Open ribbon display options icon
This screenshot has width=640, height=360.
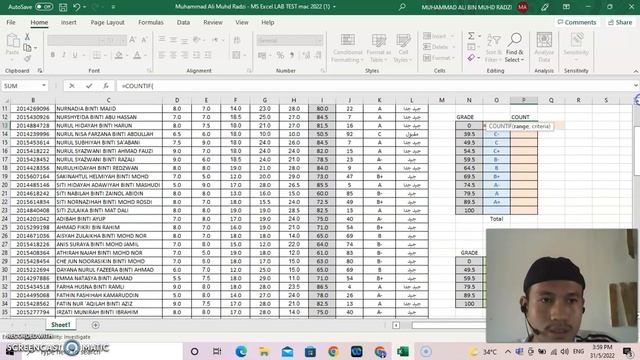click(566, 7)
